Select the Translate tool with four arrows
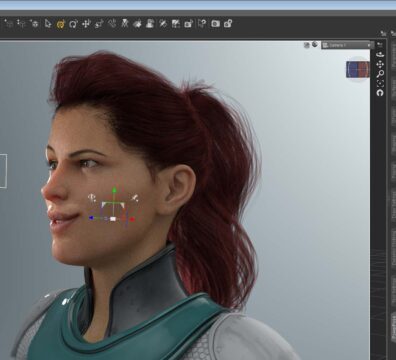 86,24
